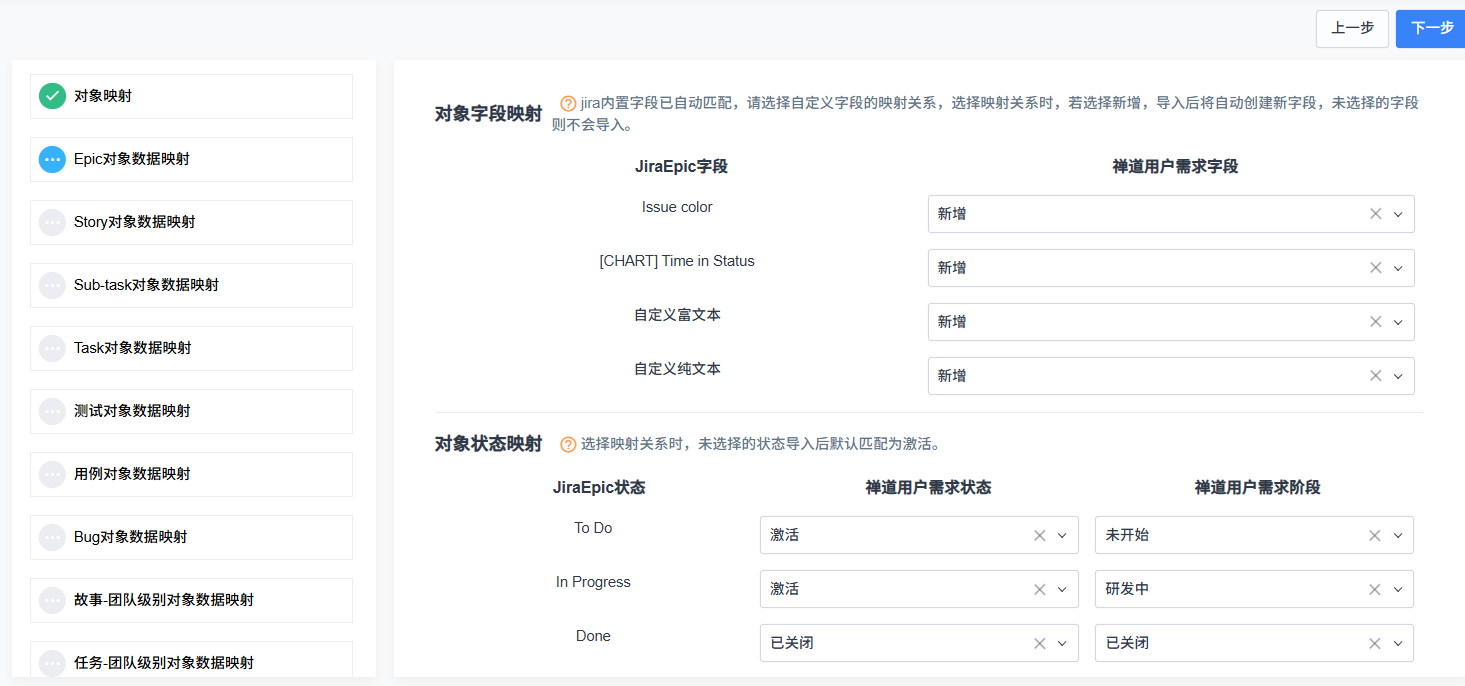Click the In Progress status label

593,582
